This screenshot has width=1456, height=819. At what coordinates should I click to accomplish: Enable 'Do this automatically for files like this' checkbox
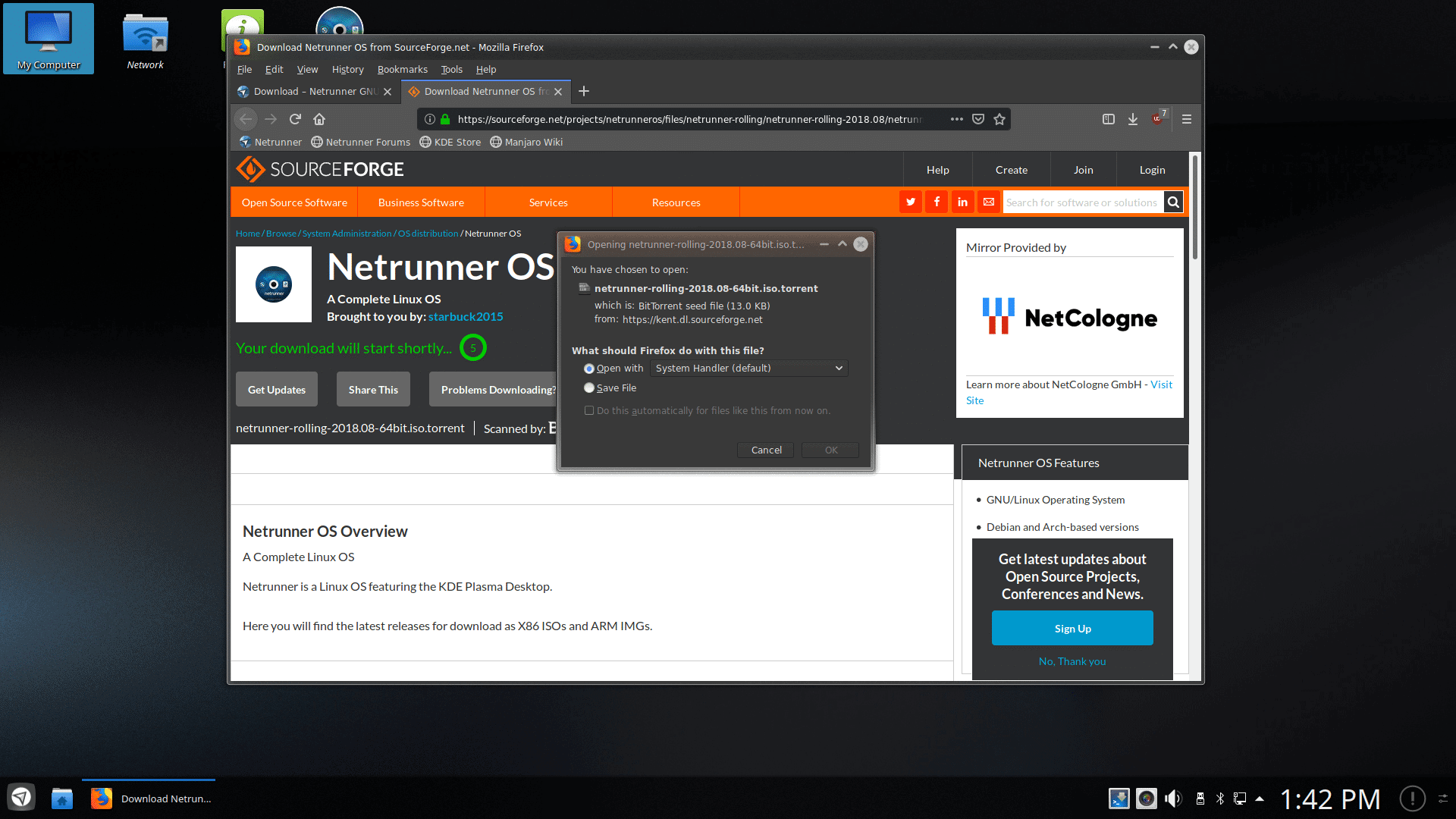pyautogui.click(x=589, y=410)
